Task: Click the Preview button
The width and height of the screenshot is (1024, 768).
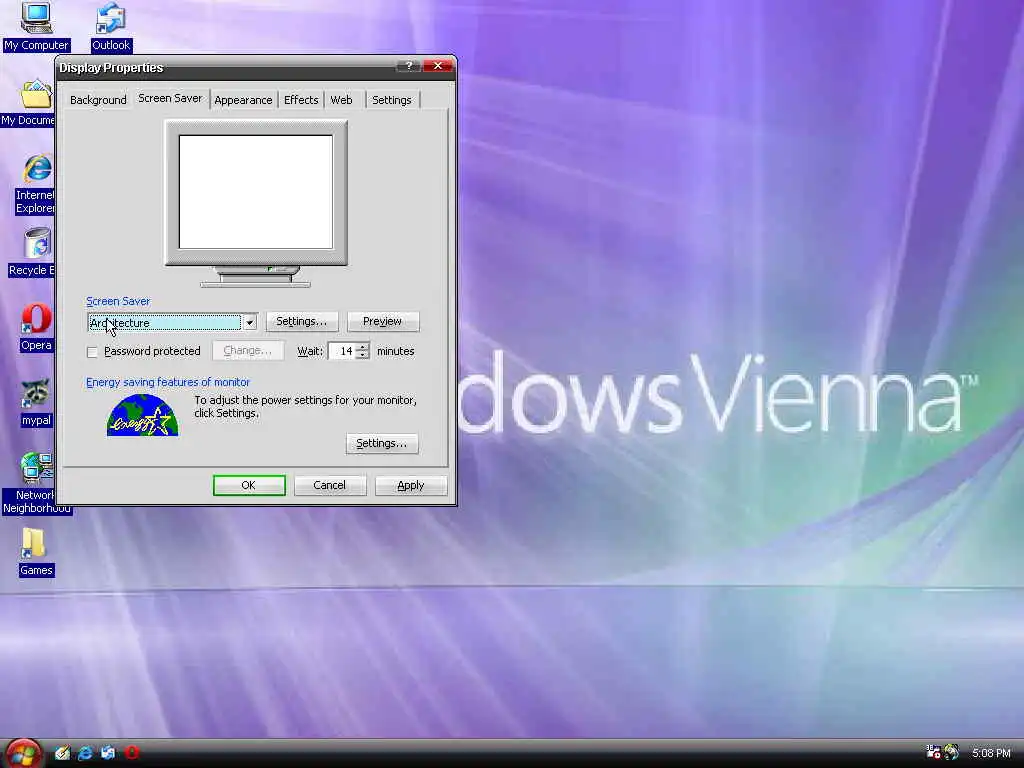Action: [x=383, y=321]
